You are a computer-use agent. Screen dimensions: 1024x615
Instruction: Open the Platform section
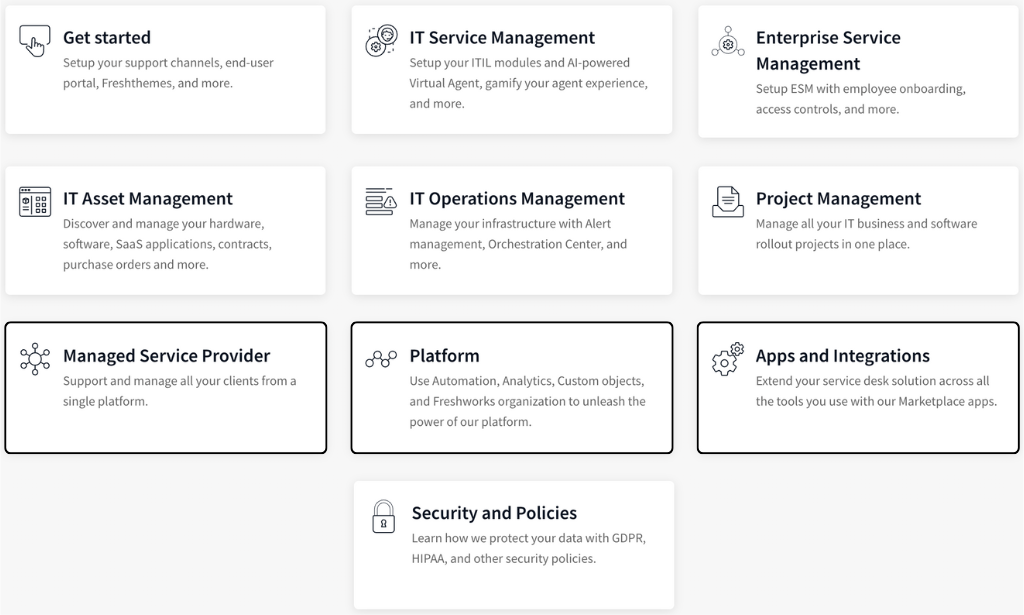tap(511, 385)
